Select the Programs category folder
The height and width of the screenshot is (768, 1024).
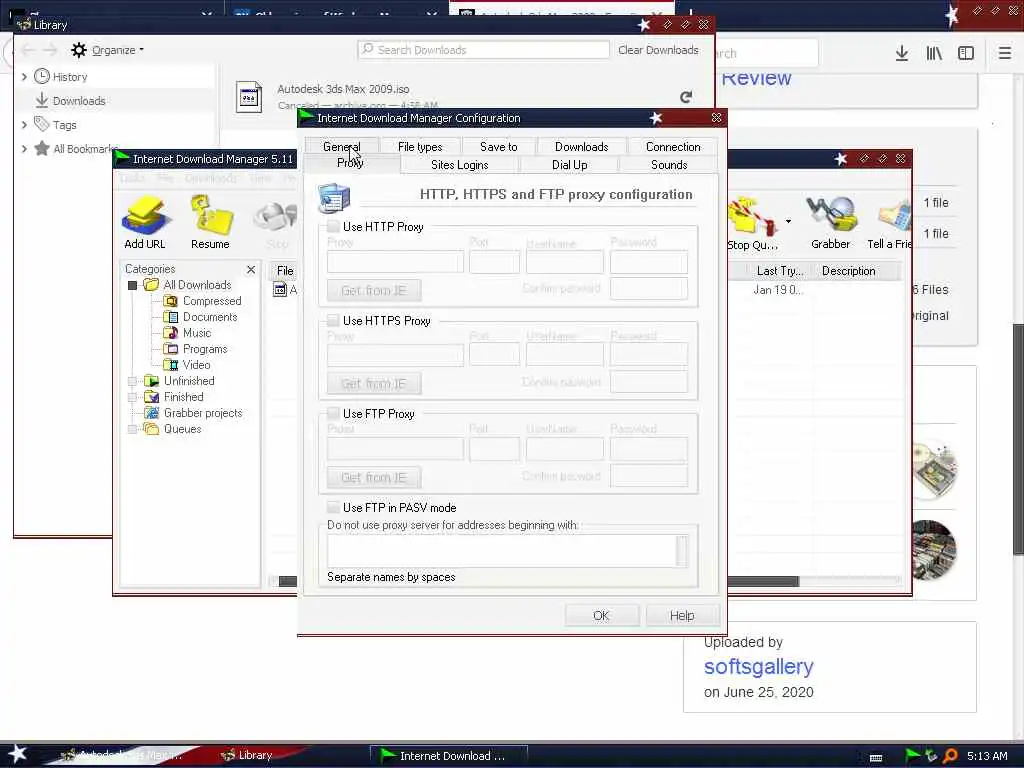click(x=196, y=349)
